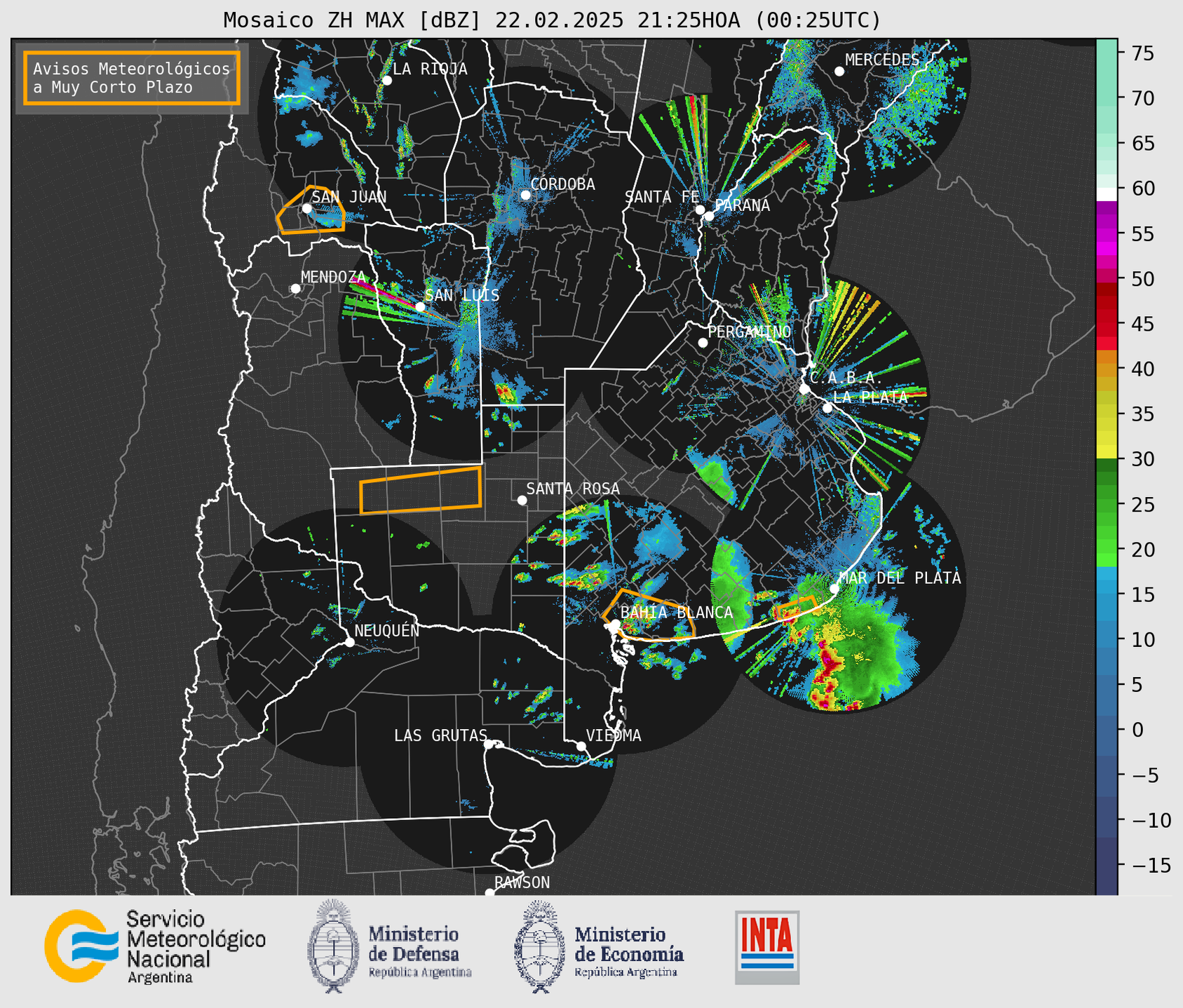Click the SANTA ROSA city marker dot
This screenshot has height=1008, width=1183.
coord(522,500)
